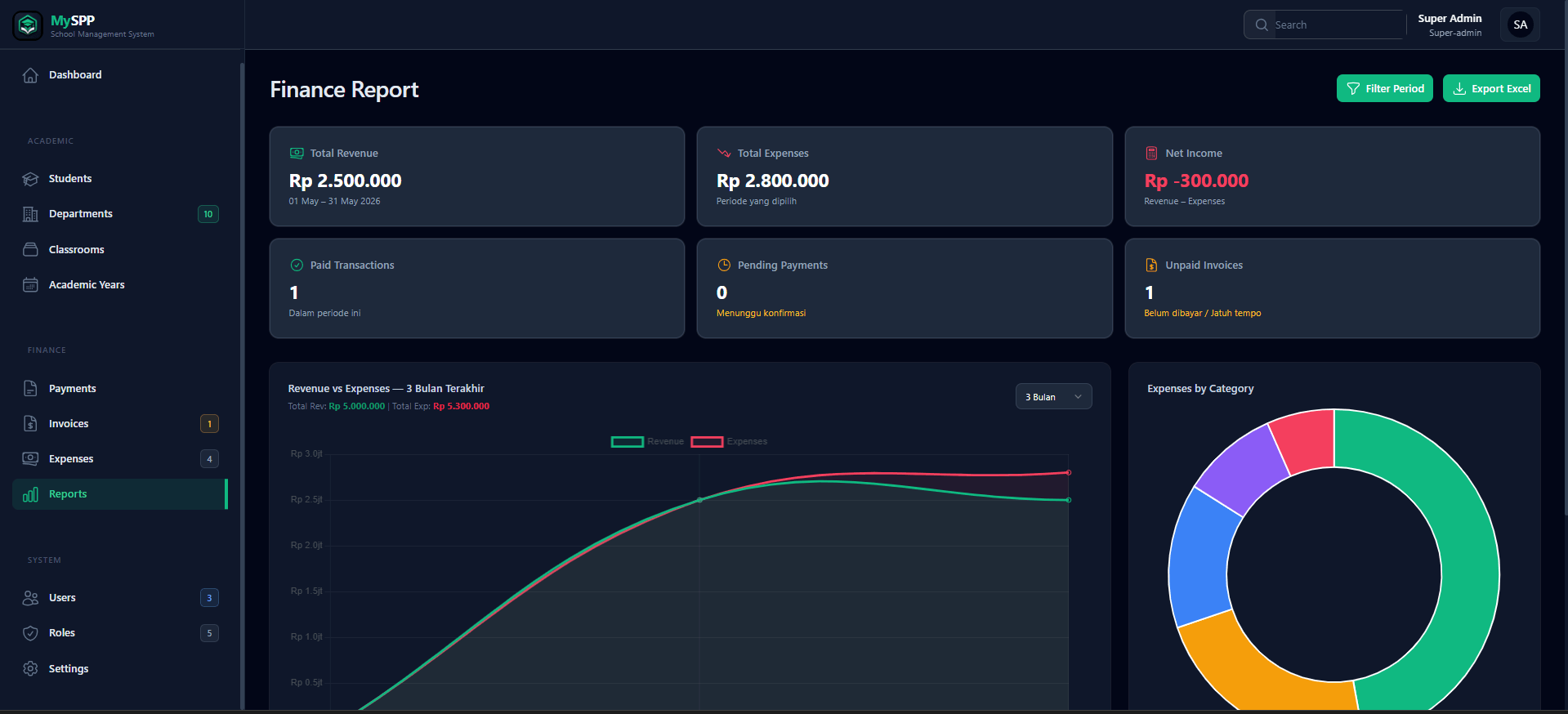Click the Unpaid Invoices file icon
Image resolution: width=1568 pixels, height=714 pixels.
[x=1151, y=265]
